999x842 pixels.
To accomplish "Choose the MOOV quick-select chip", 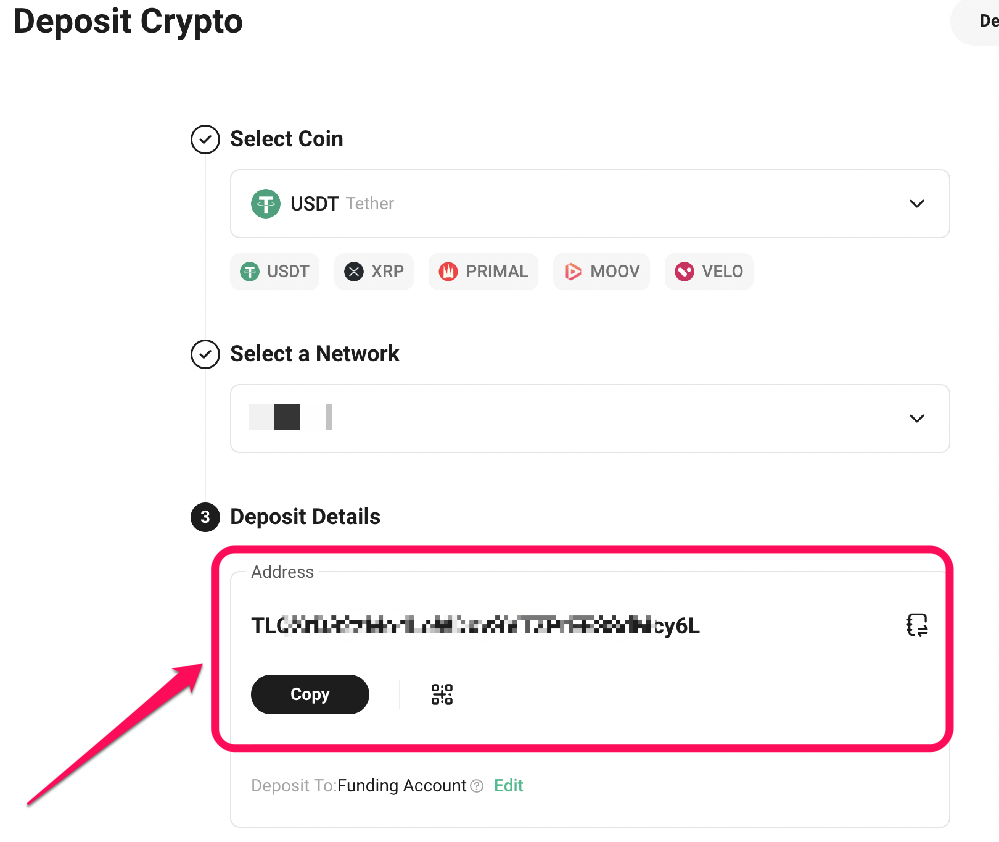I will (601, 271).
